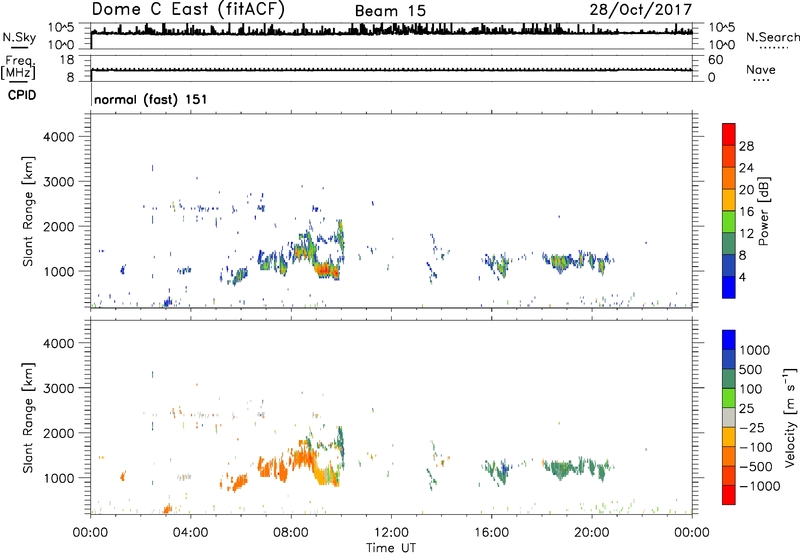Click 'Slant Range [km]' label of velocity panel
800x554 pixels.
28,418
